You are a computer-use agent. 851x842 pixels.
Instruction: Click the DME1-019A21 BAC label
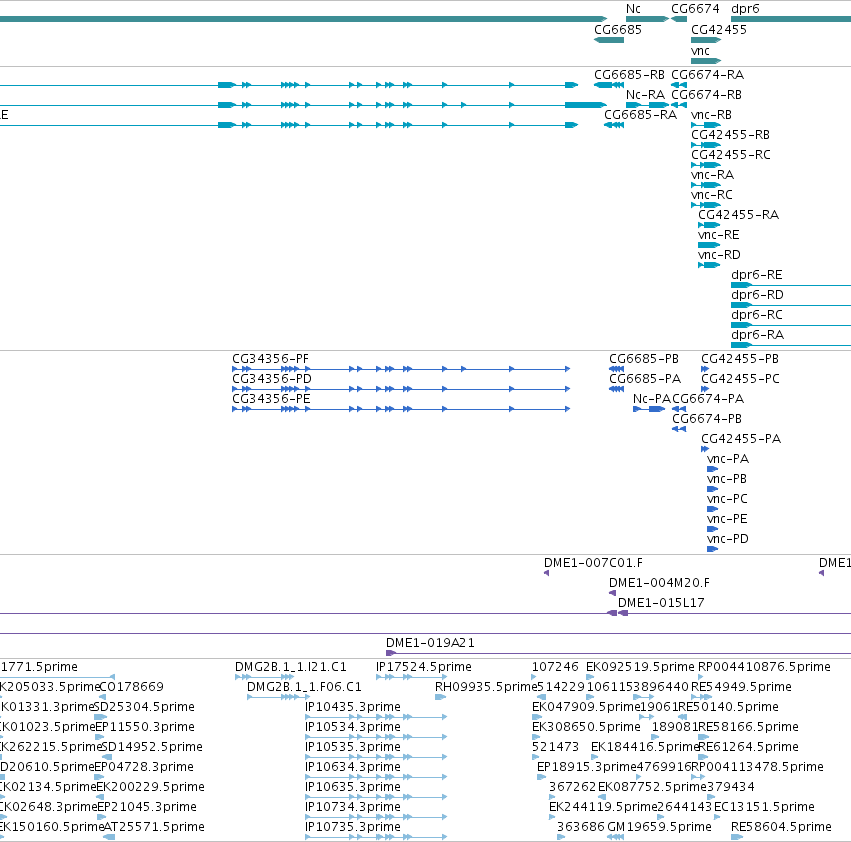click(x=430, y=643)
